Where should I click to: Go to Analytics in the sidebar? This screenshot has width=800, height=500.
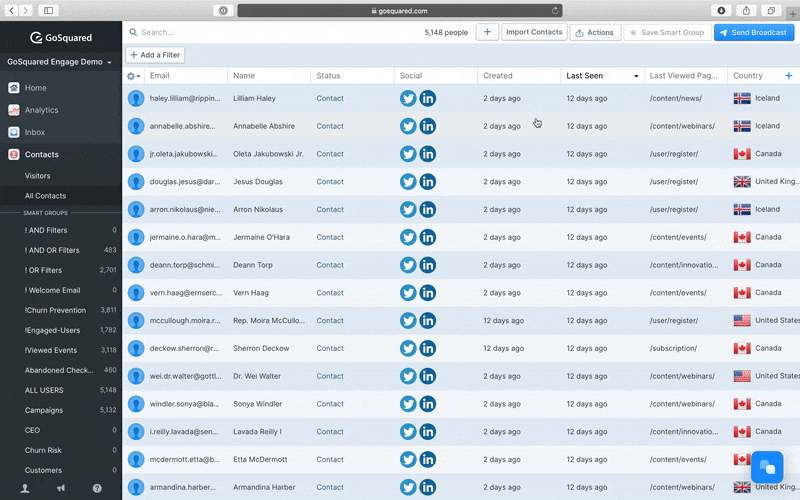tap(41, 110)
